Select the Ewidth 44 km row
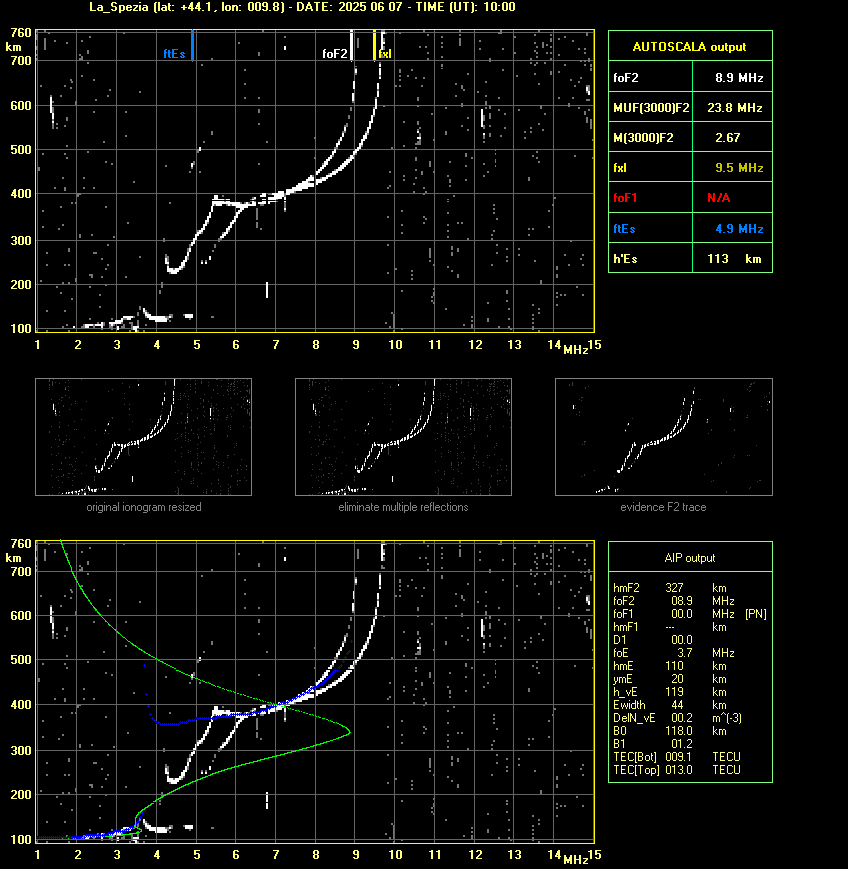The width and height of the screenshot is (848, 869). click(x=670, y=705)
